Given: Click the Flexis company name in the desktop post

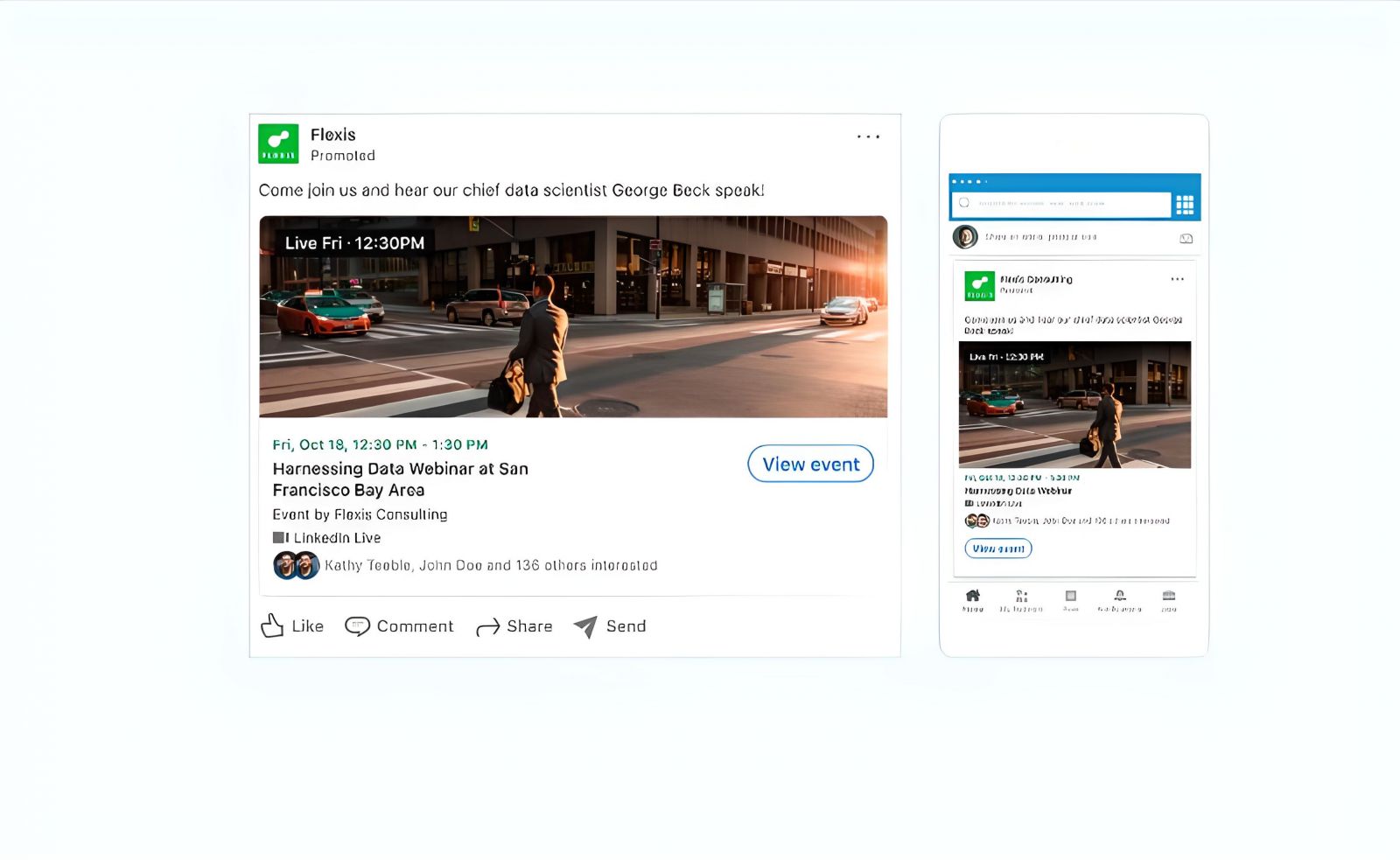Looking at the screenshot, I should point(333,135).
